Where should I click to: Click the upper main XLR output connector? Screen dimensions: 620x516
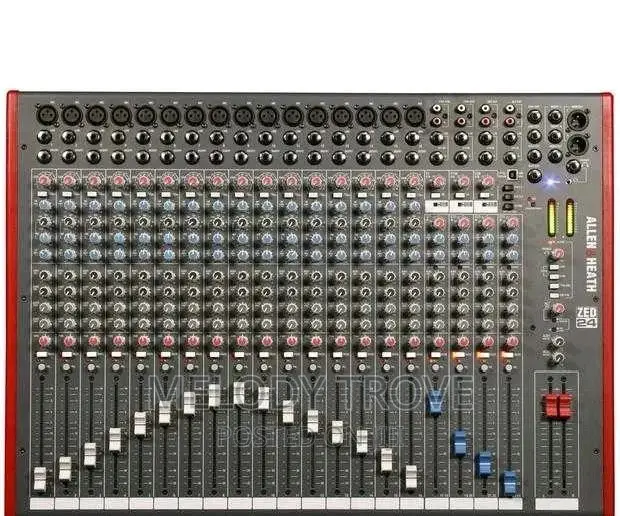coord(577,120)
